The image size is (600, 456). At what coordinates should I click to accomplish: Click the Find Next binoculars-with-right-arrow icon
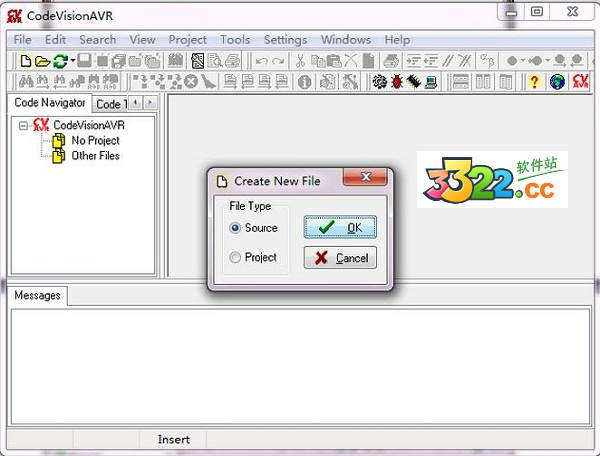(x=42, y=81)
